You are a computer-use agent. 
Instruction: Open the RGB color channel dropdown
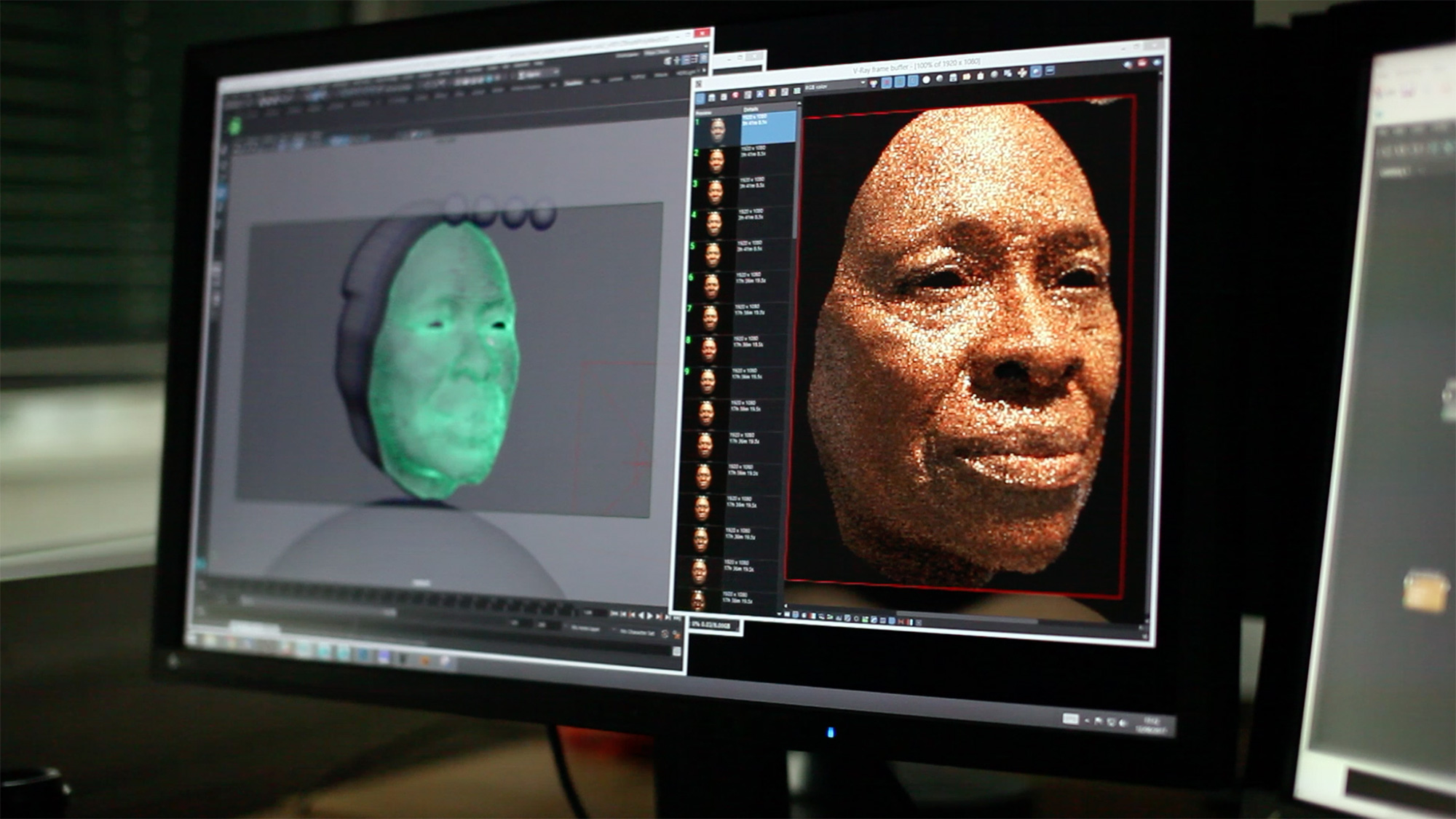coord(836,86)
